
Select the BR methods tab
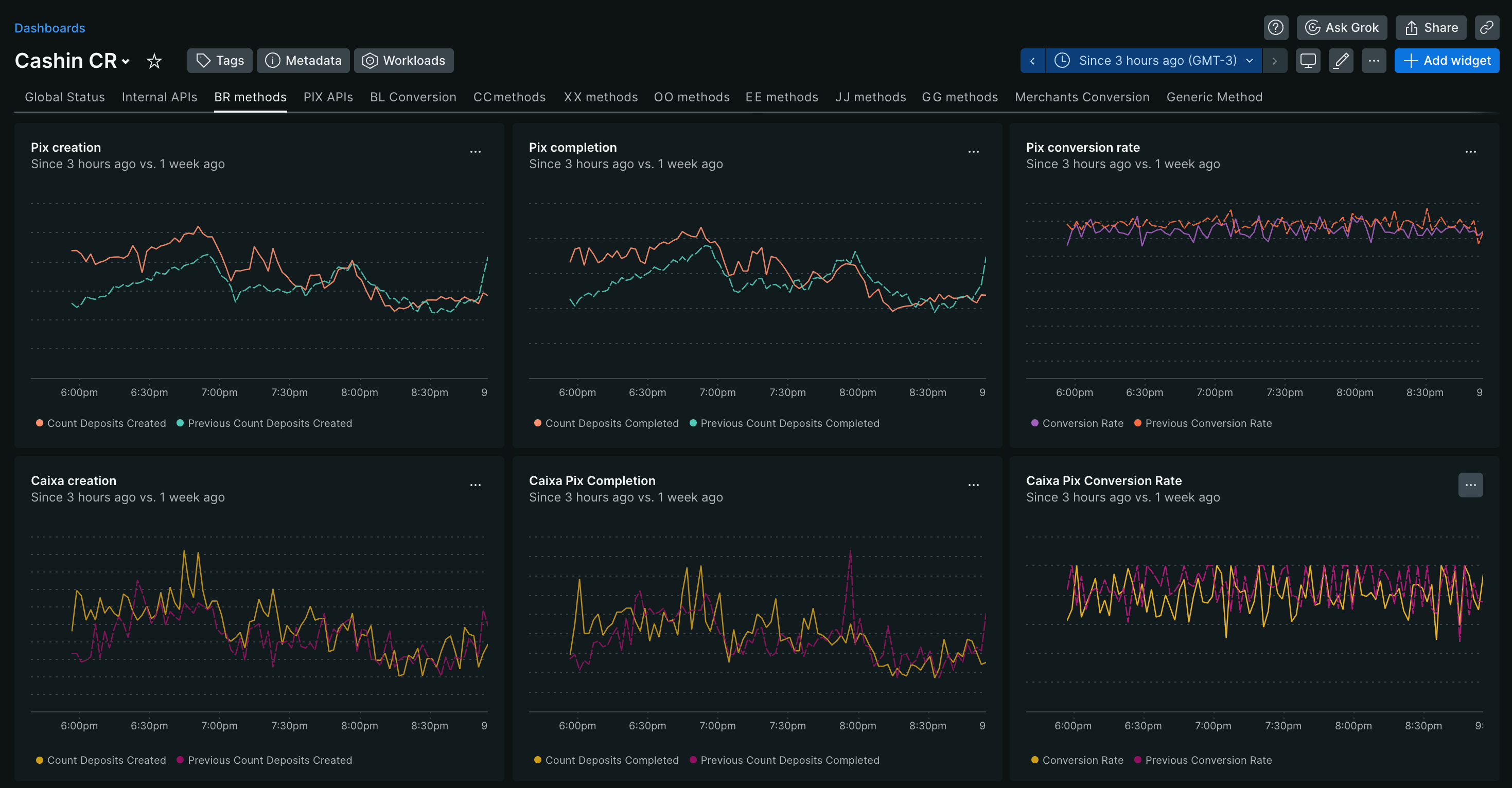click(x=250, y=97)
